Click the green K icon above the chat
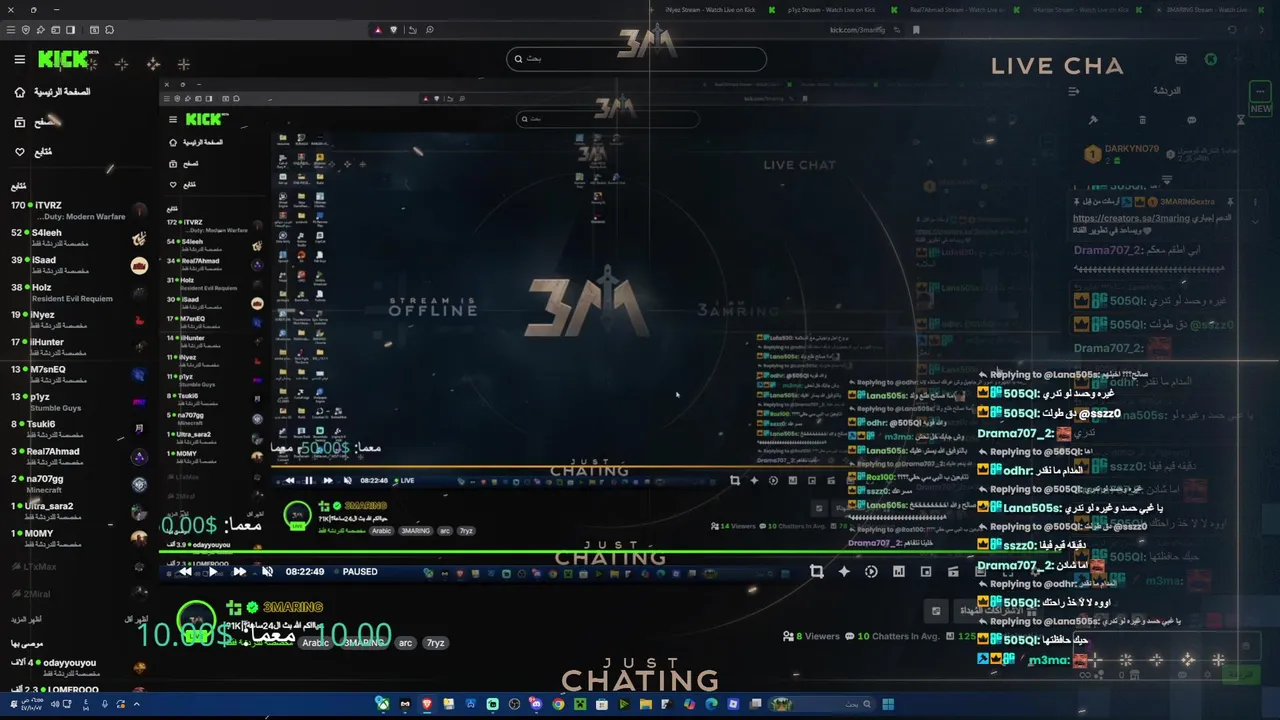 1211,59
